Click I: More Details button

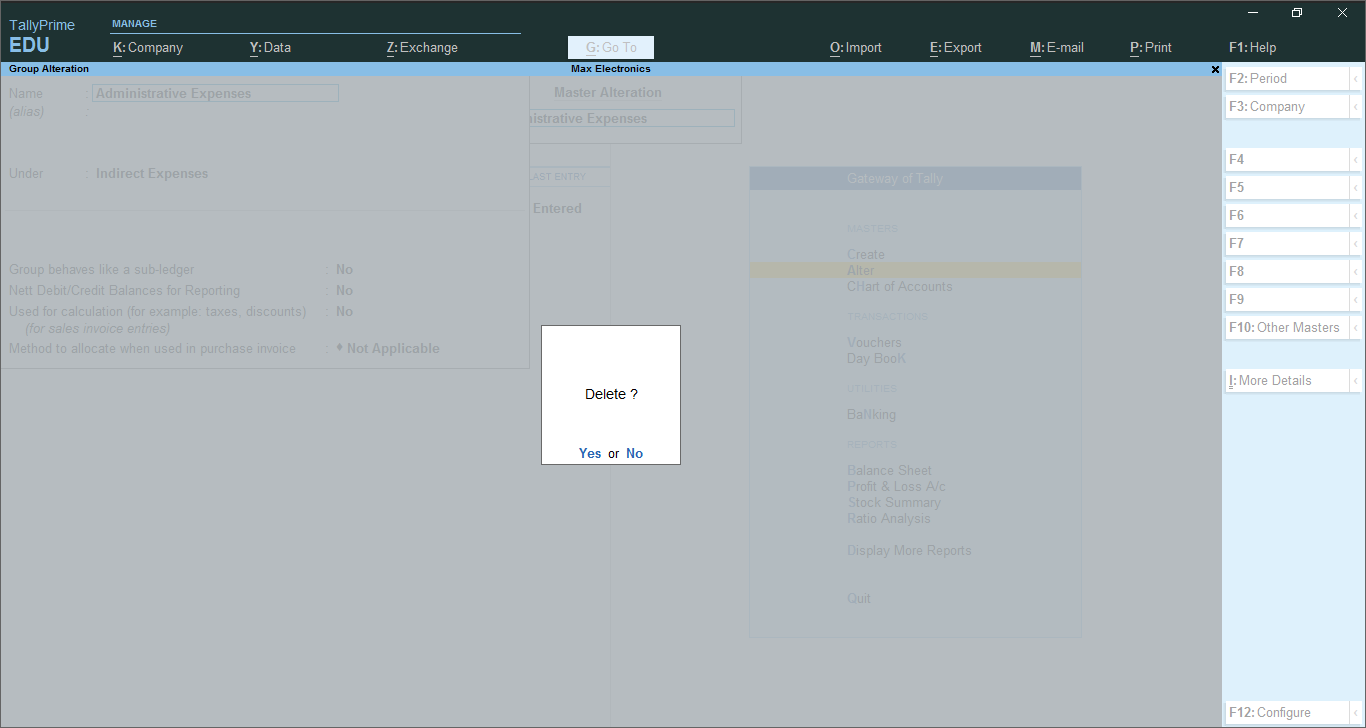pos(1287,380)
